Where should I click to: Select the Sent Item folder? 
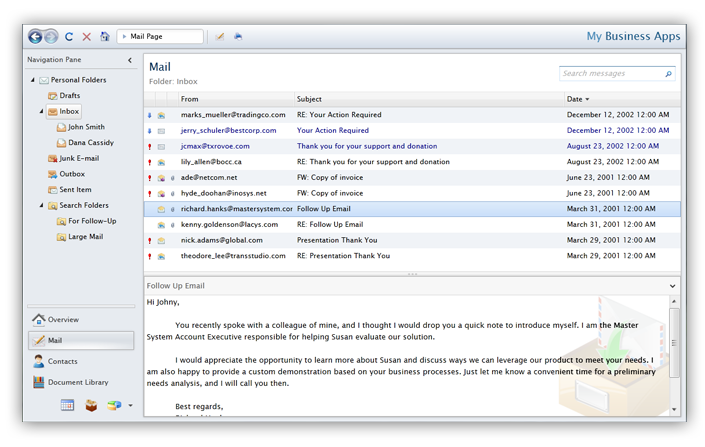click(70, 190)
